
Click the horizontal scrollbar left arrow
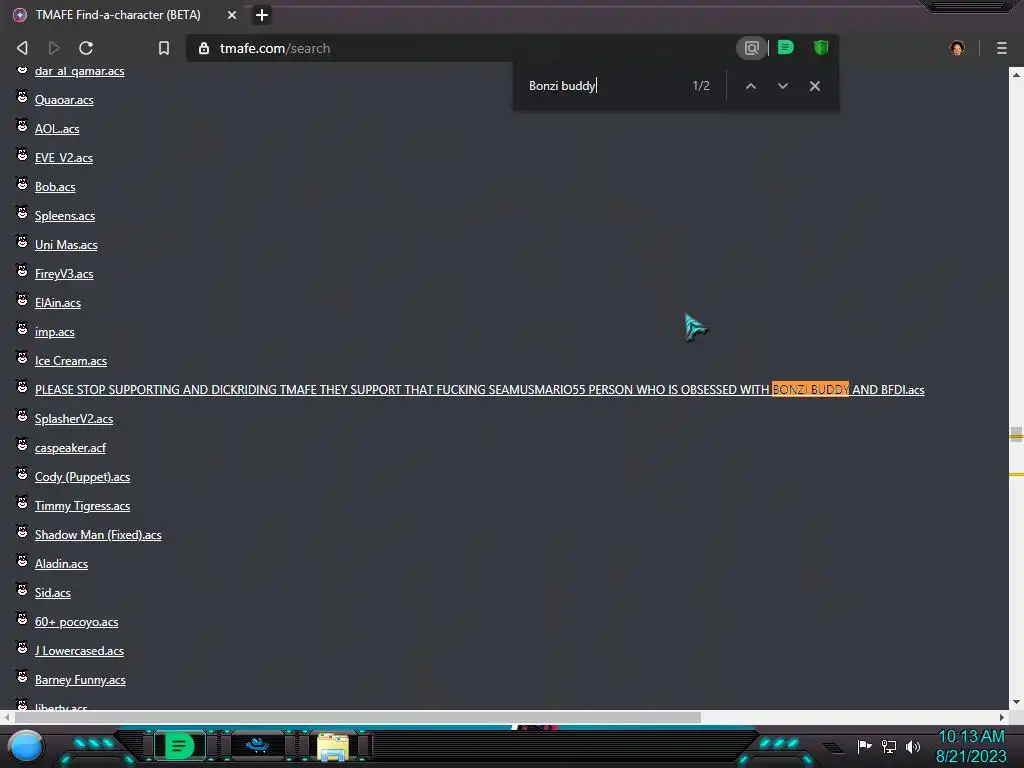[x=7, y=717]
